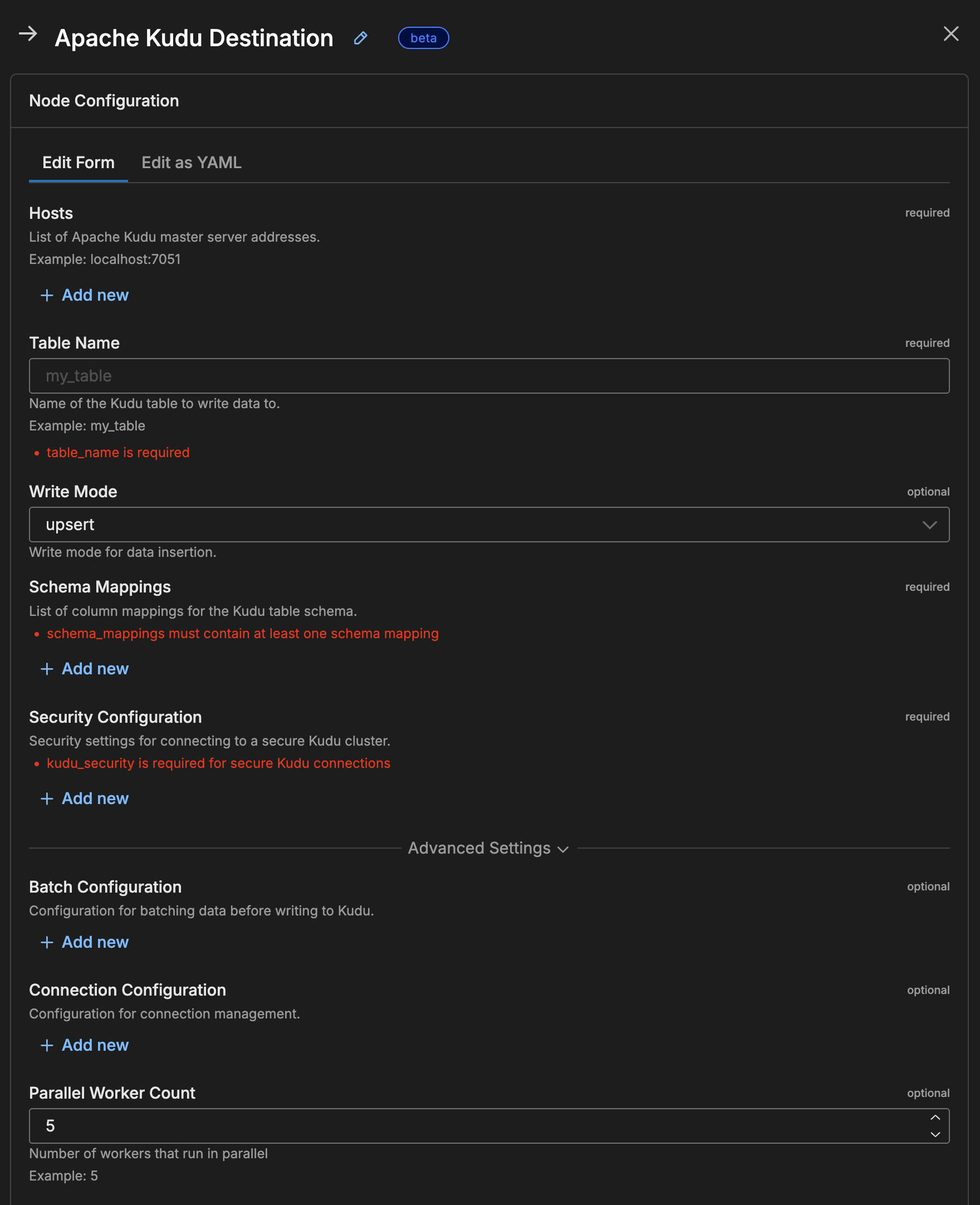Image resolution: width=980 pixels, height=1205 pixels.
Task: Click the plus icon under Security Configuration
Action: coord(47,799)
